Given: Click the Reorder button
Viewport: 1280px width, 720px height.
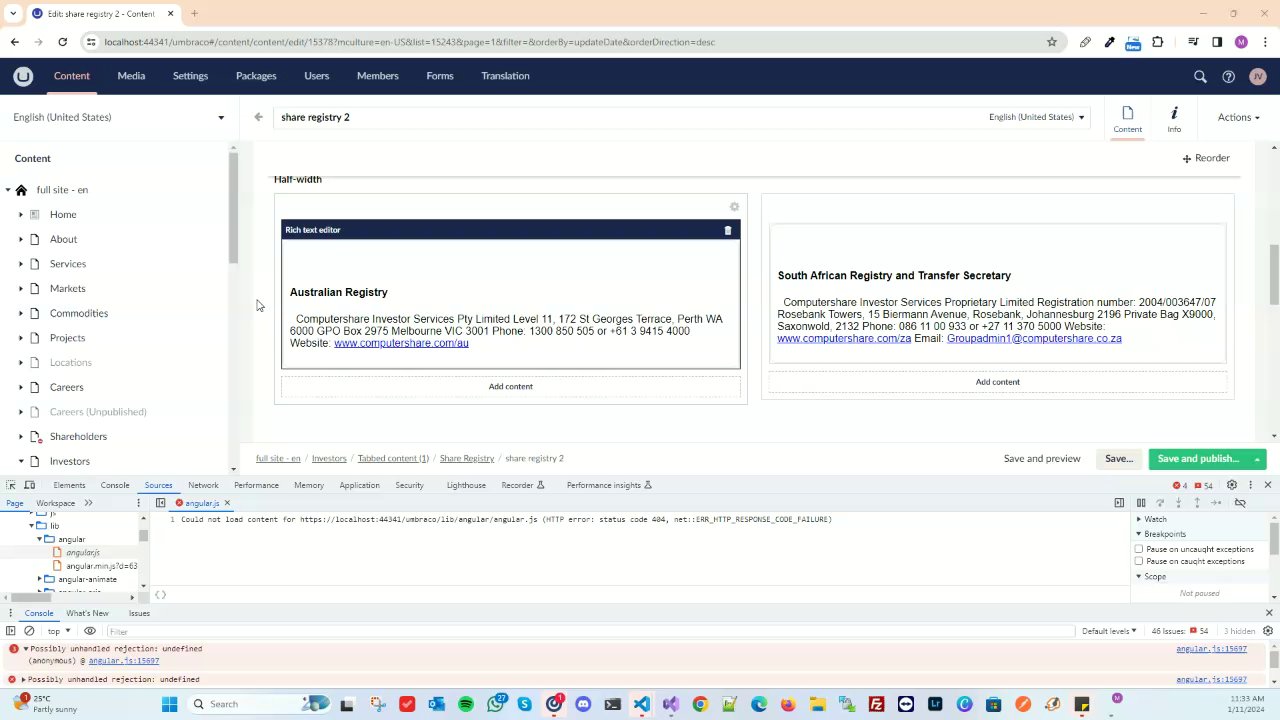Looking at the screenshot, I should [x=1206, y=158].
